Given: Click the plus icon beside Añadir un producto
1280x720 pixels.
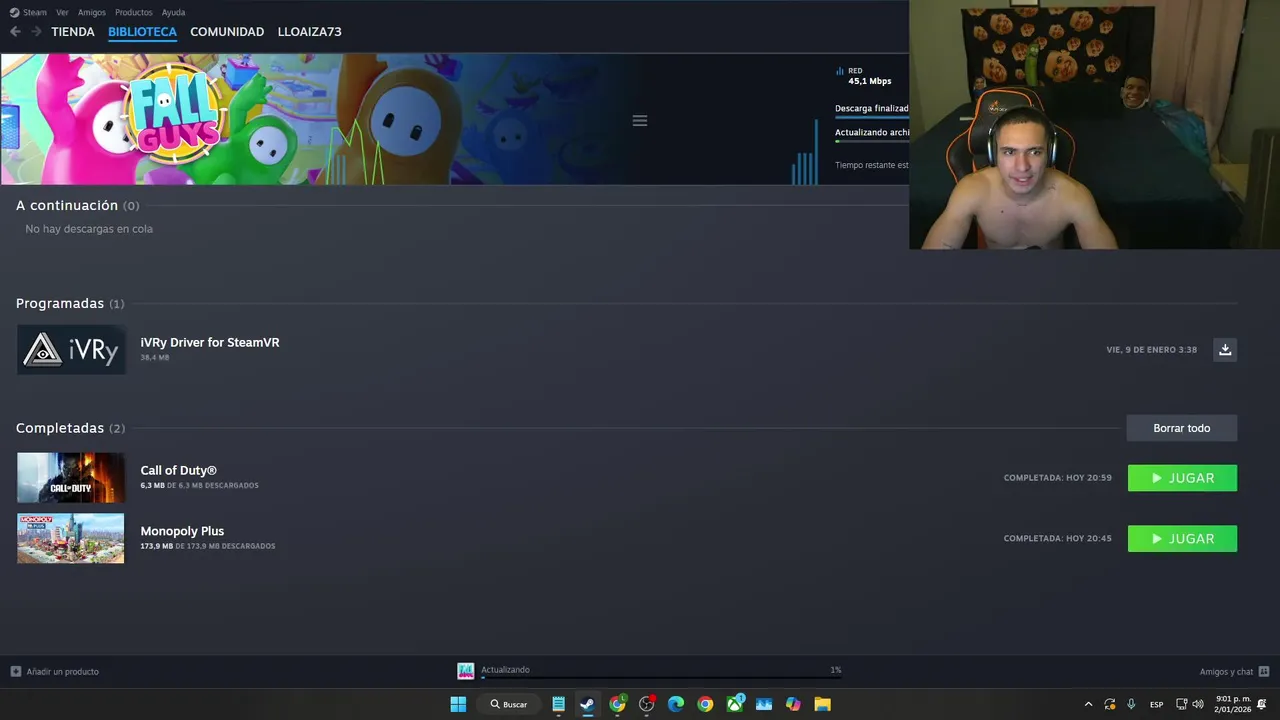Looking at the screenshot, I should [15, 671].
